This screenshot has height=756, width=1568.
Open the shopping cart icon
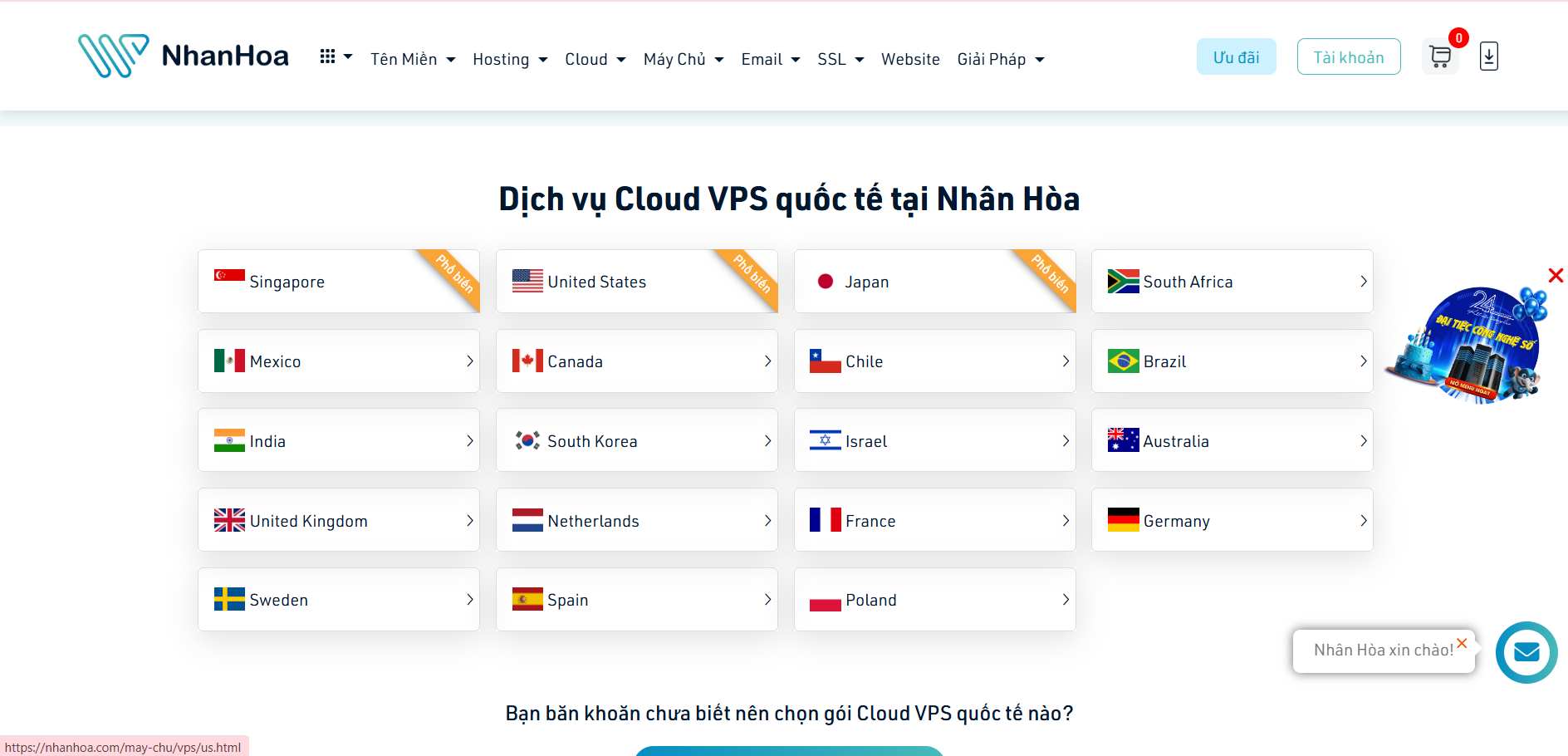[x=1440, y=57]
